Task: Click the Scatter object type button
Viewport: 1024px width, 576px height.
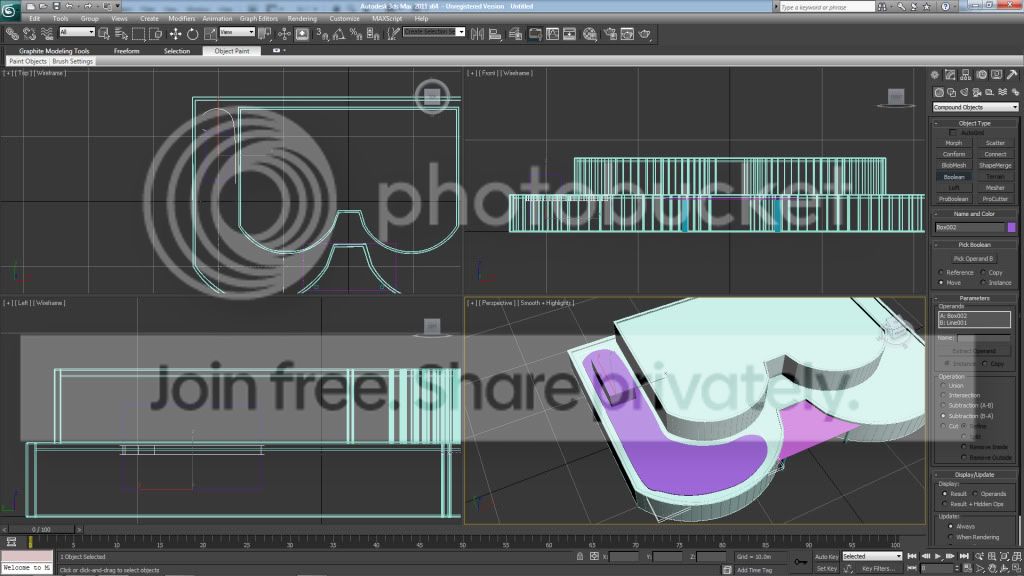Action: pos(995,143)
